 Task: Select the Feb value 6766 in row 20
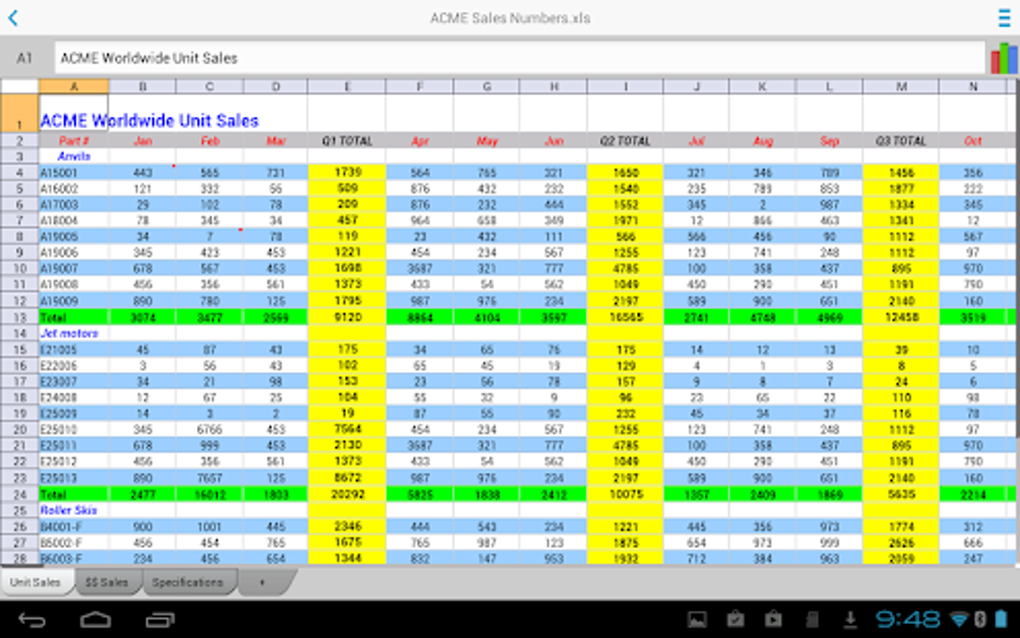click(x=209, y=430)
